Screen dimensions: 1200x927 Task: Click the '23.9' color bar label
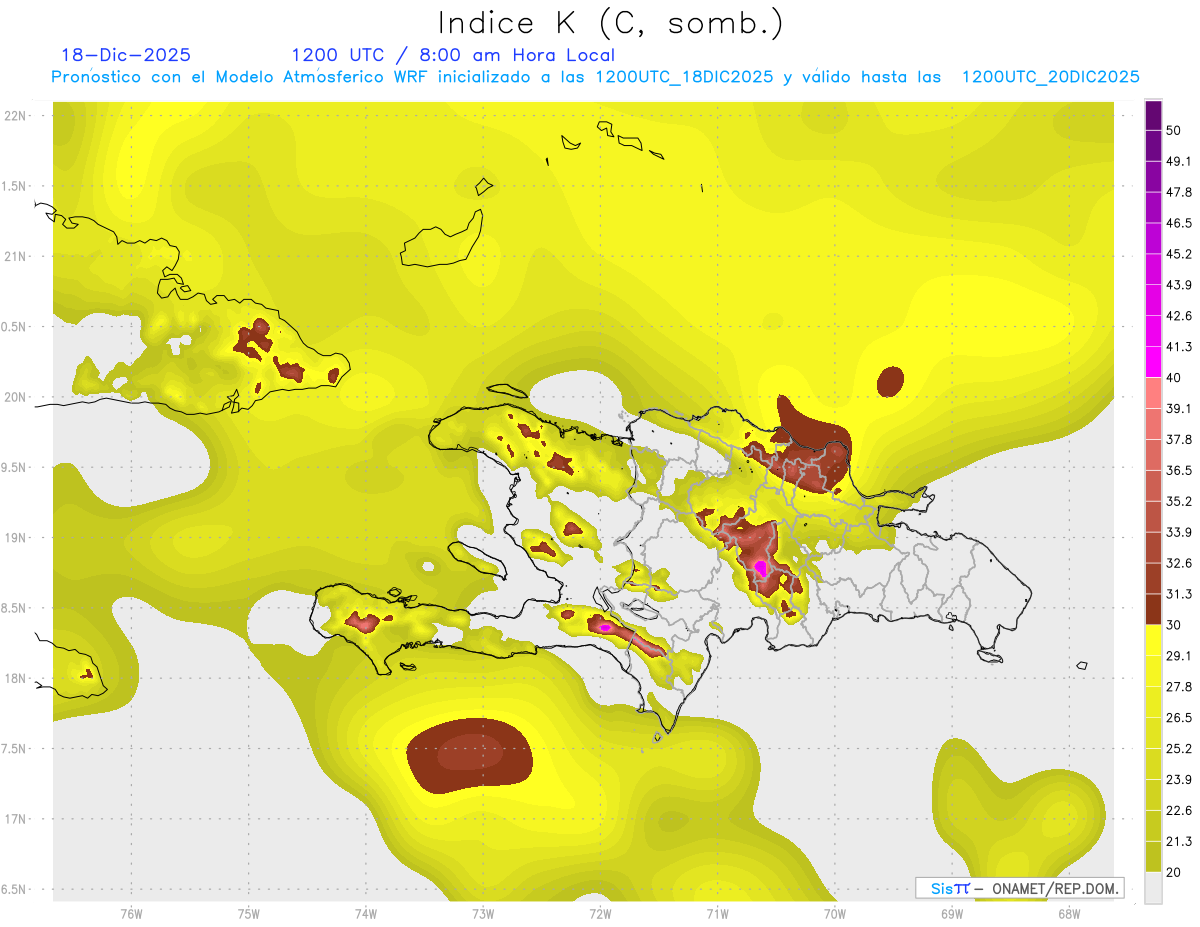point(1178,780)
